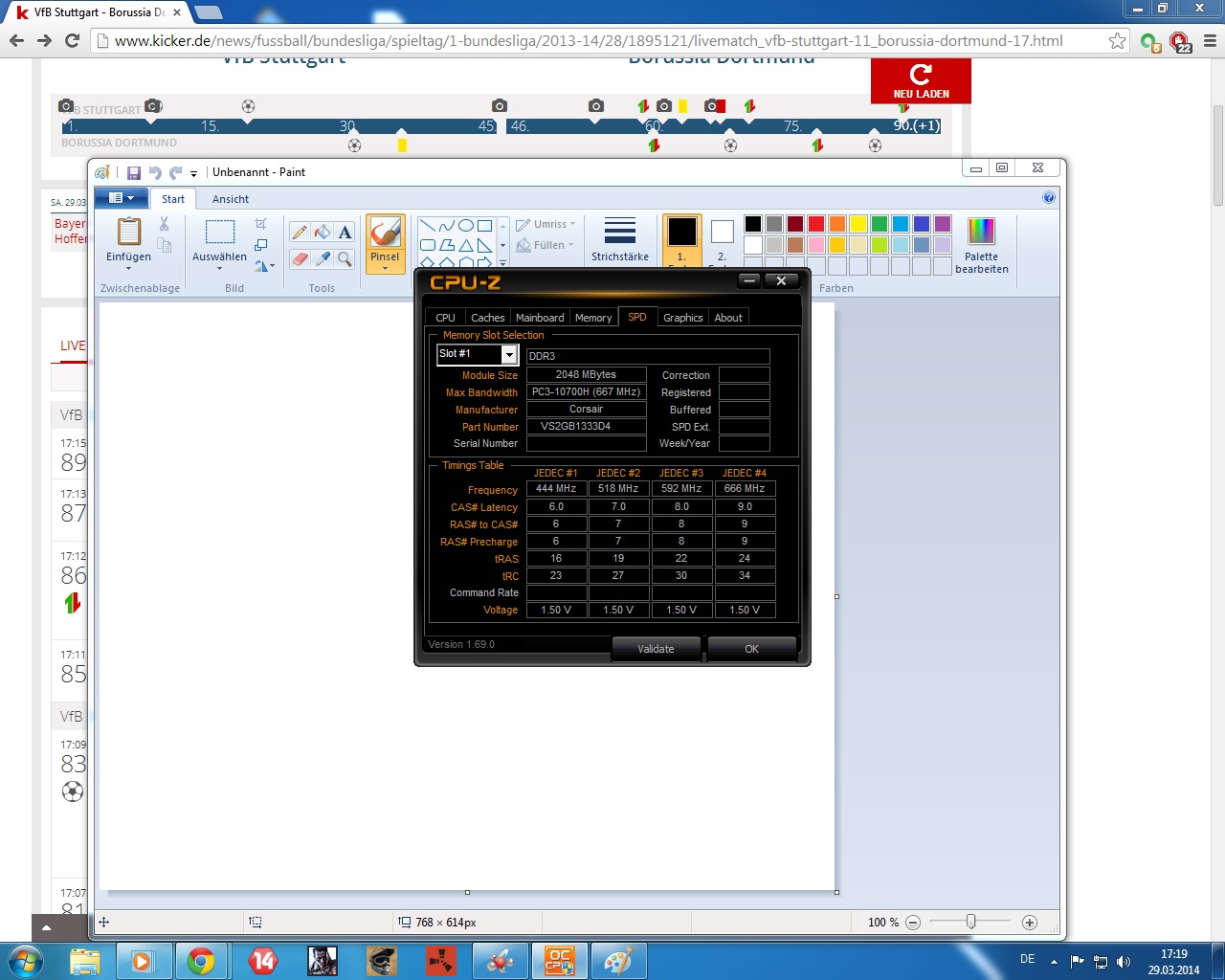Viewport: 1225px width, 980px height.
Task: Click the Undo arrow in Paint title bar
Action: pos(155,173)
